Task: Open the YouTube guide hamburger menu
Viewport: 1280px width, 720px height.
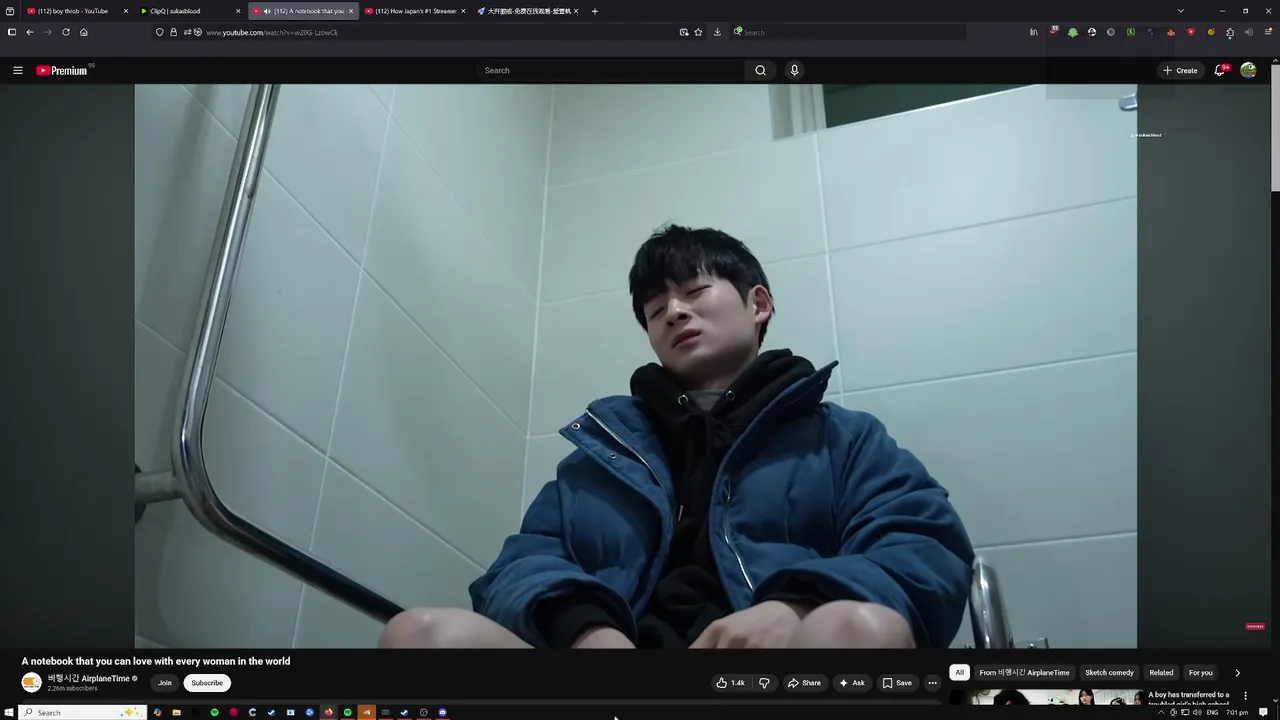Action: click(x=17, y=70)
